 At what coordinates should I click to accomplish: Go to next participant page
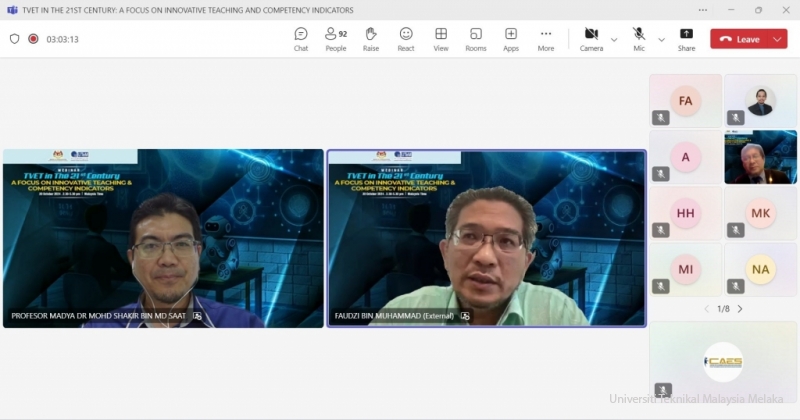tap(740, 309)
